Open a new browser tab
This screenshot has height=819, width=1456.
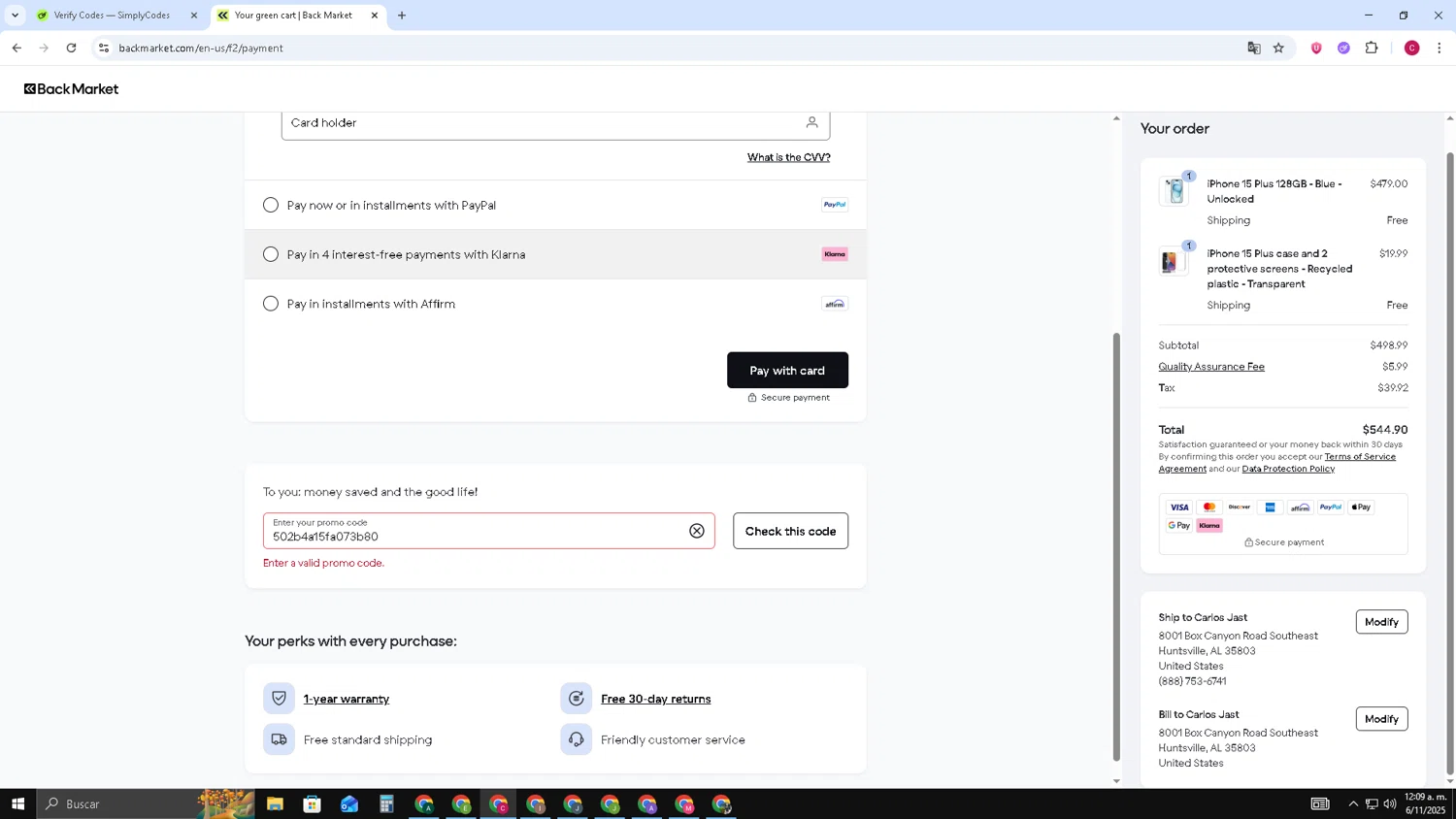coord(402,16)
